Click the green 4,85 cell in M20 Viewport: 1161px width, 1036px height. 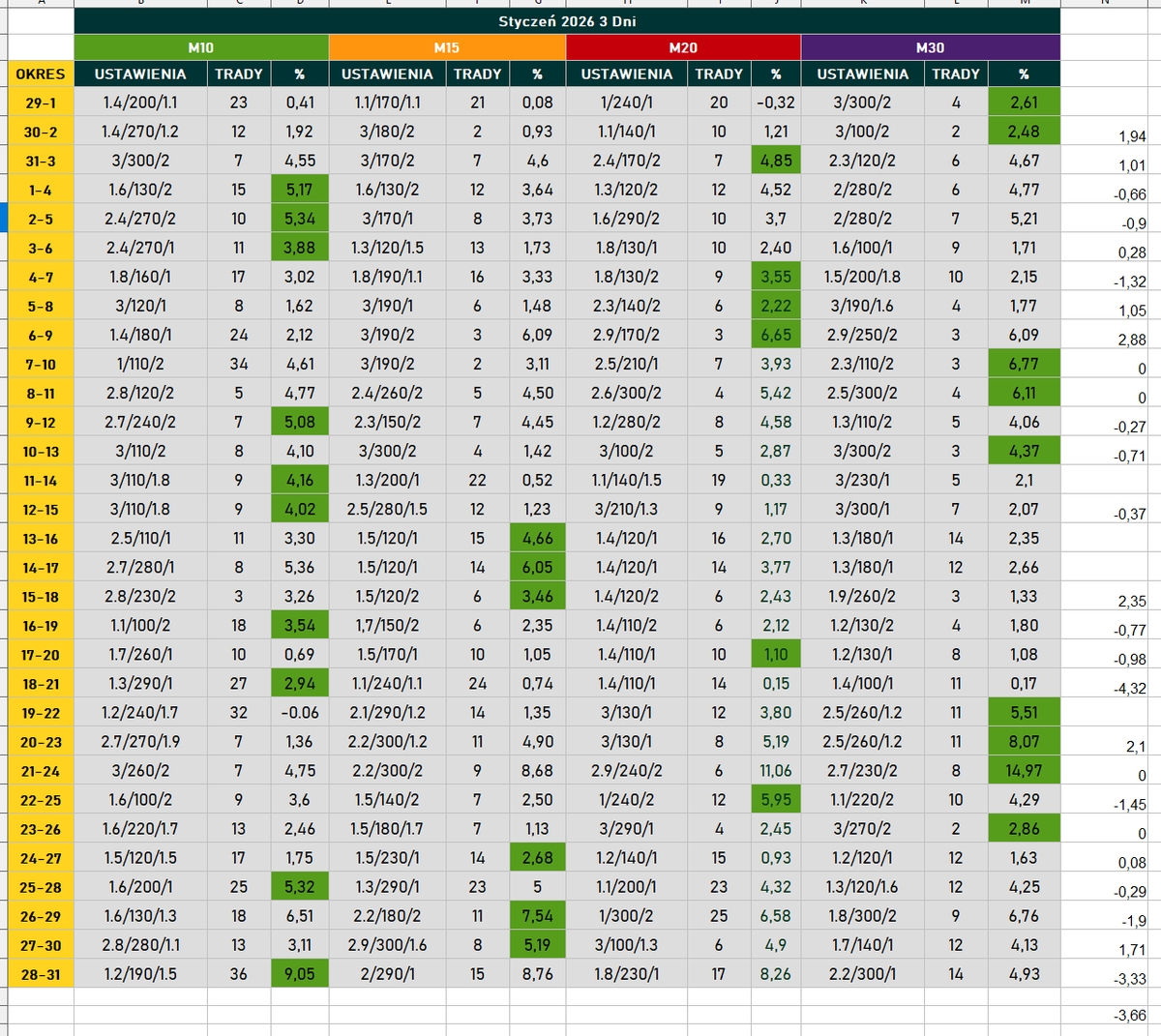pyautogui.click(x=776, y=161)
